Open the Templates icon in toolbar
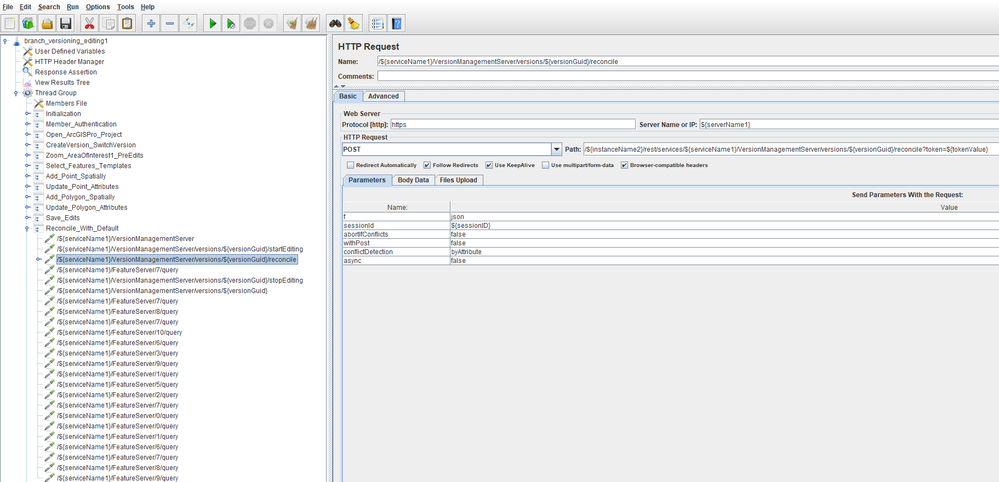The width and height of the screenshot is (999, 482). click(x=27, y=23)
